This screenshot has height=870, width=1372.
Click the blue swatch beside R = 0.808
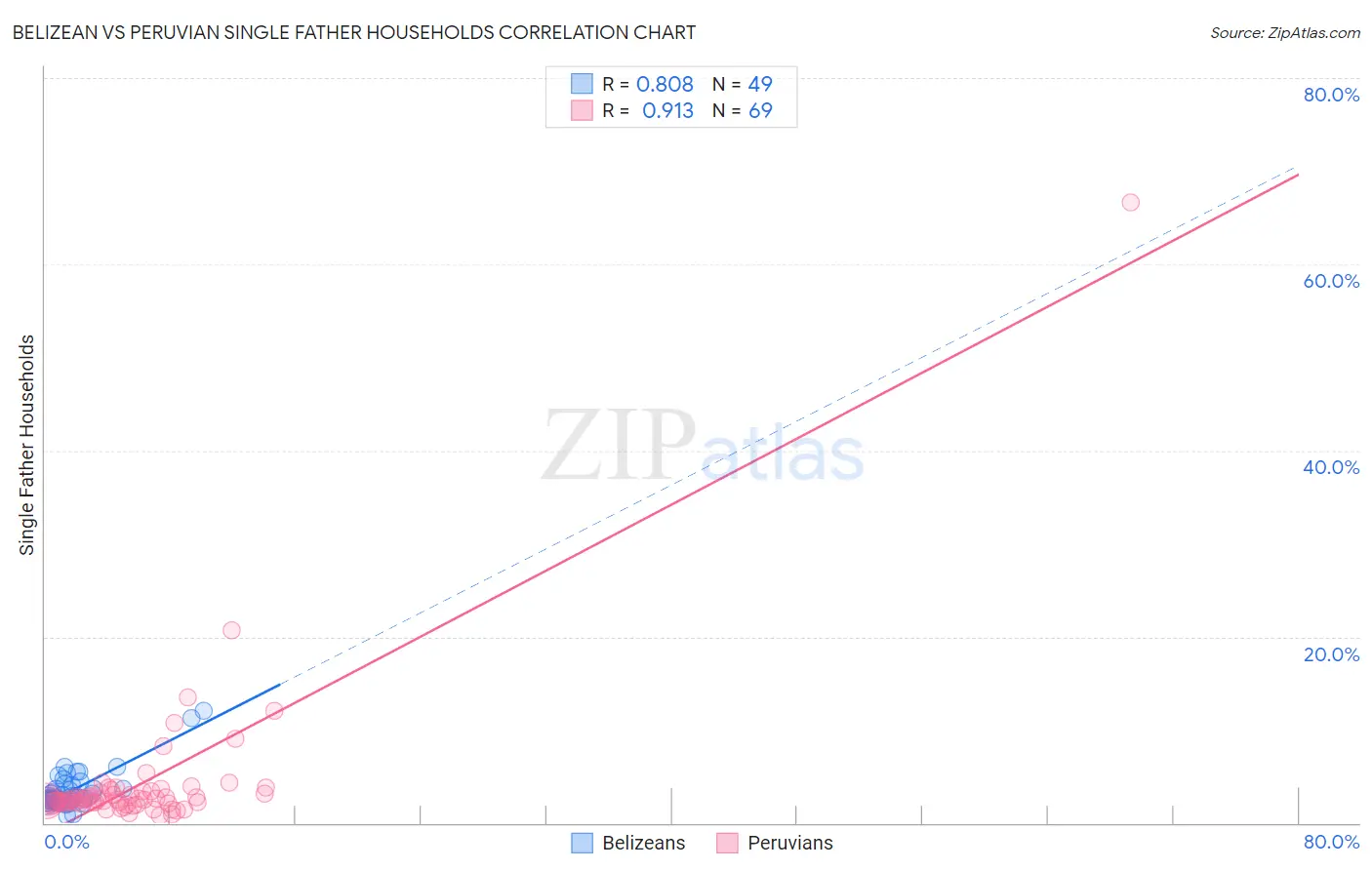(x=582, y=84)
